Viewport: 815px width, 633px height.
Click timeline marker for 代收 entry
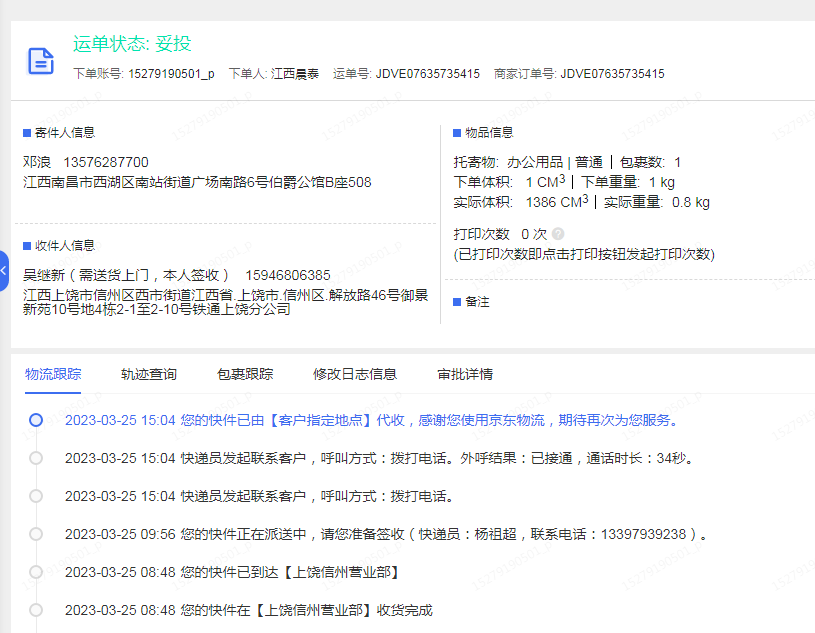pyautogui.click(x=36, y=420)
